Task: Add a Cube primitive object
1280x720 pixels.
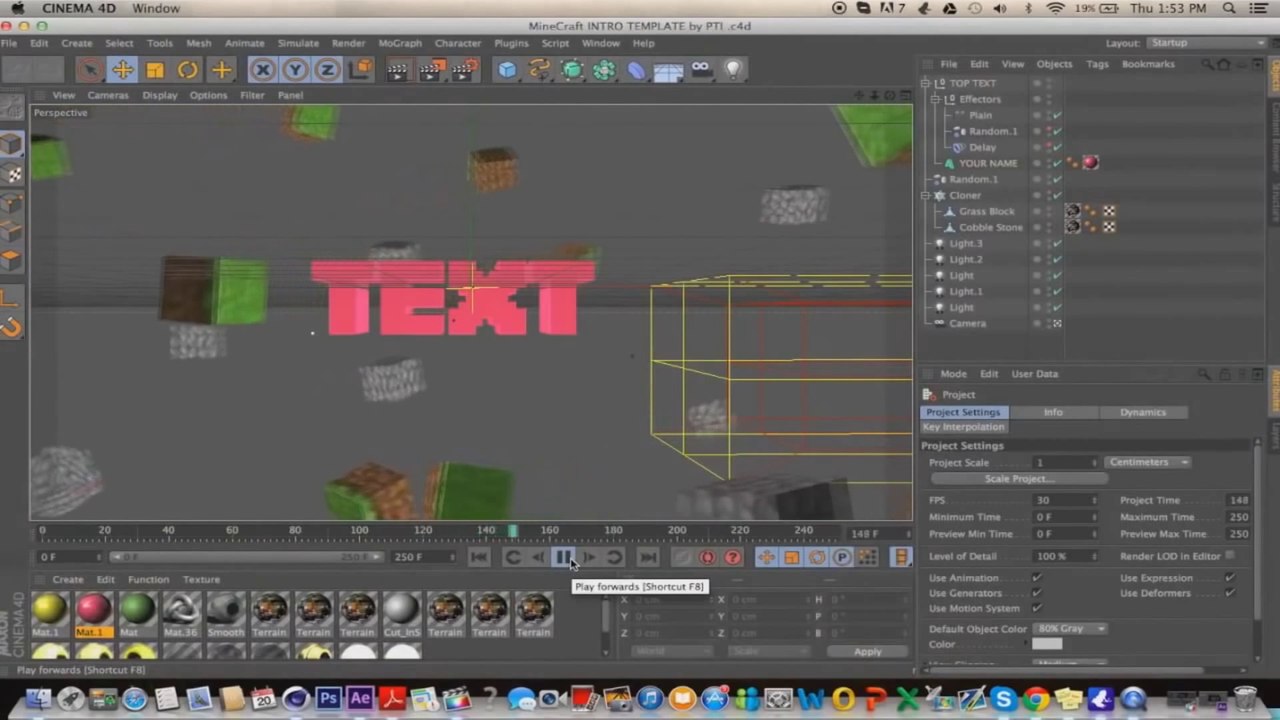Action: coord(507,70)
